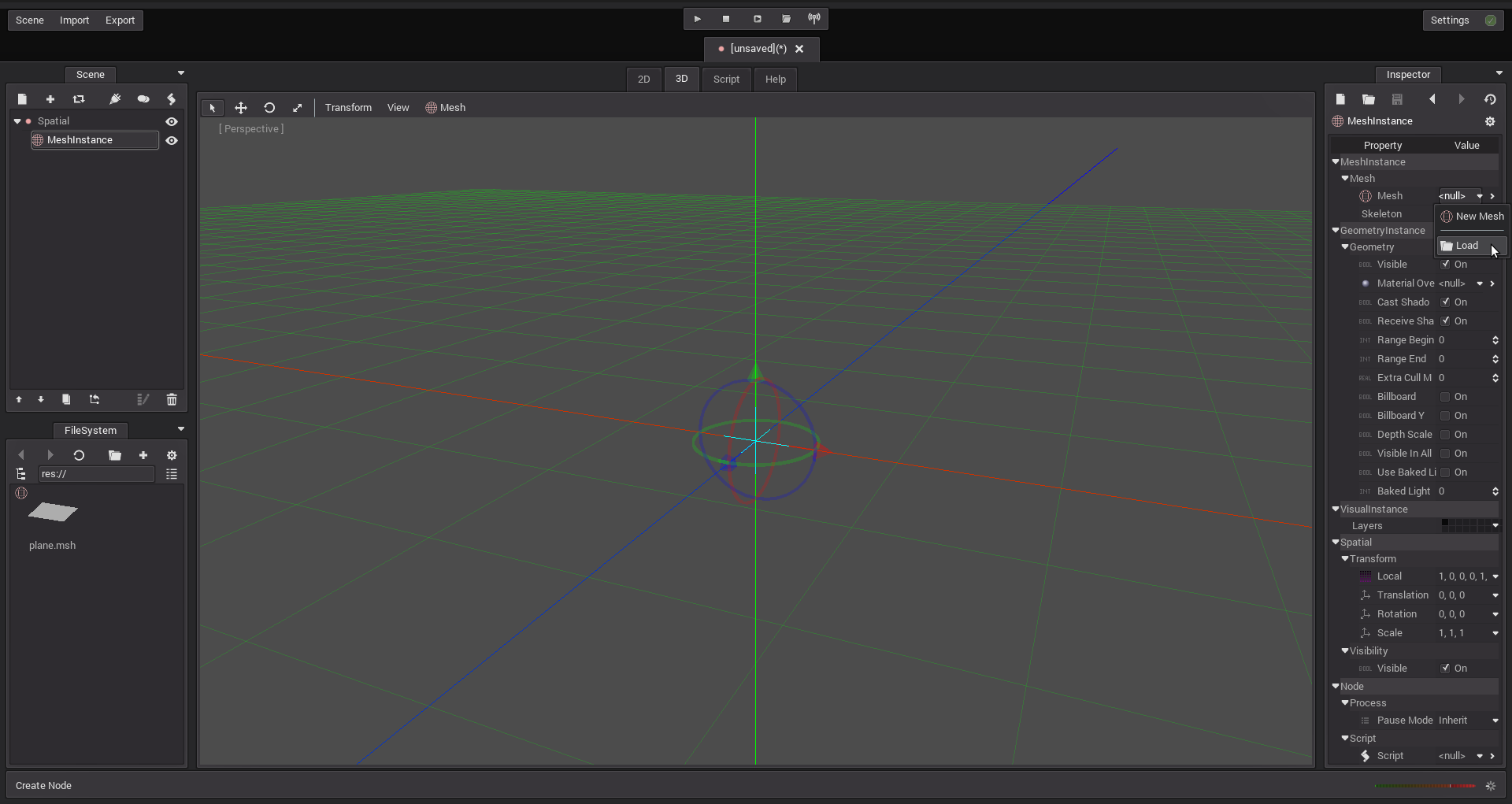Open Rotation value dropdown
Viewport: 1512px width, 804px height.
coord(1495,614)
